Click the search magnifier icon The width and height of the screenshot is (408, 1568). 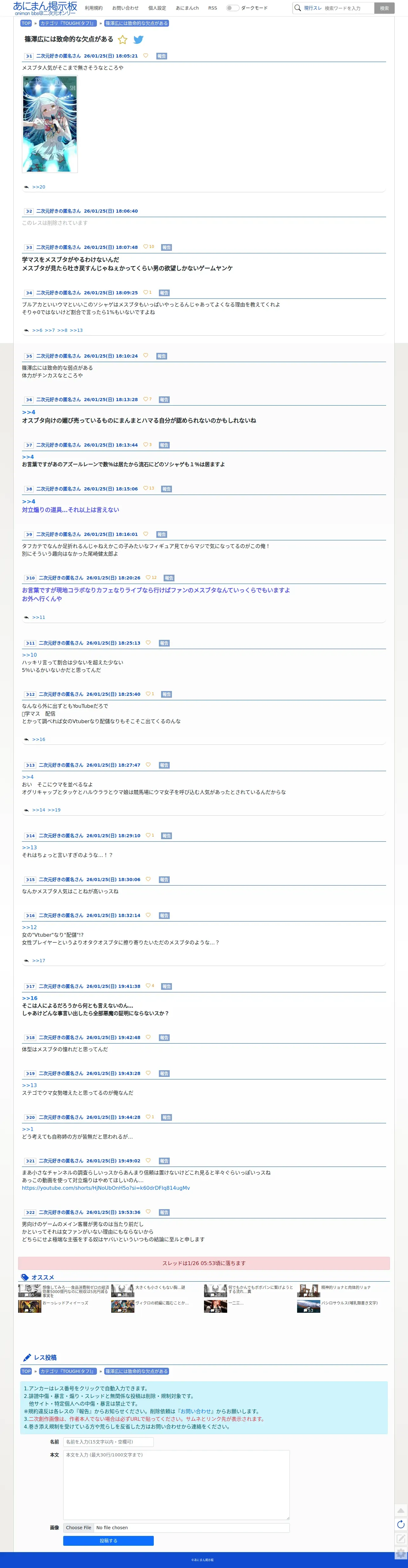click(297, 8)
